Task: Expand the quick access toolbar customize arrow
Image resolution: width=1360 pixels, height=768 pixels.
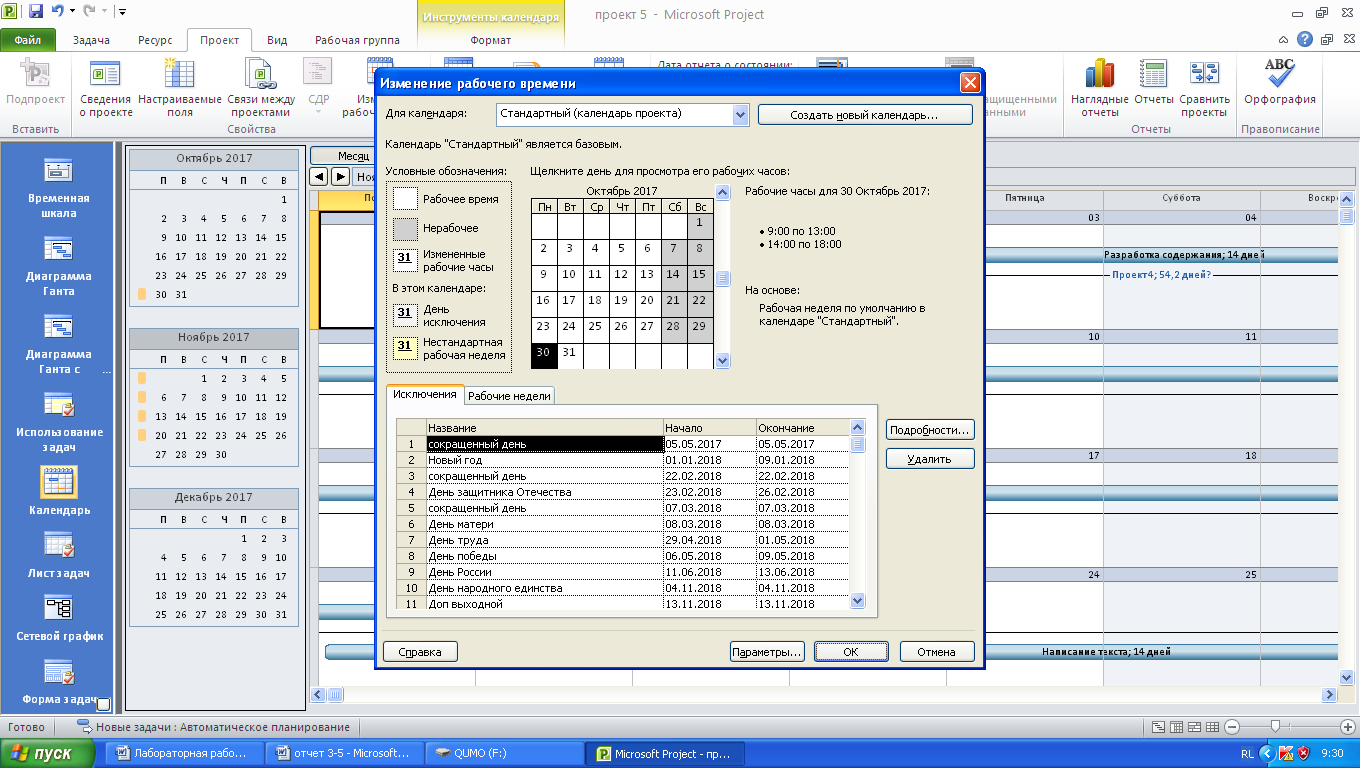Action: tap(122, 12)
